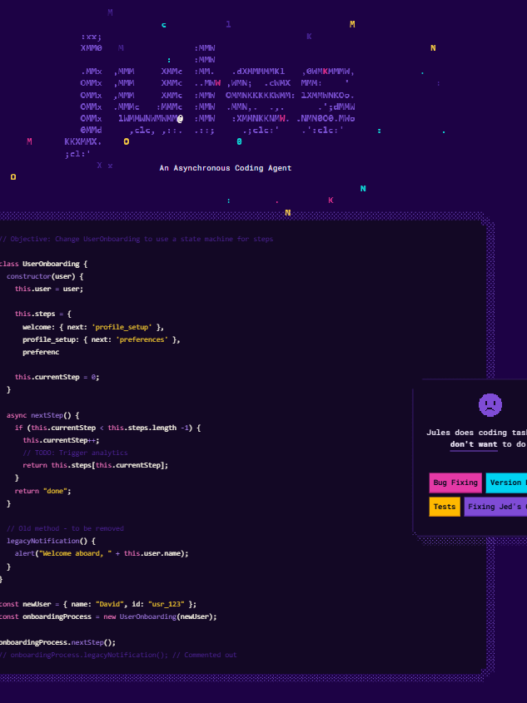Click the legacyNotification() method line
The image size is (527, 703).
51,541
